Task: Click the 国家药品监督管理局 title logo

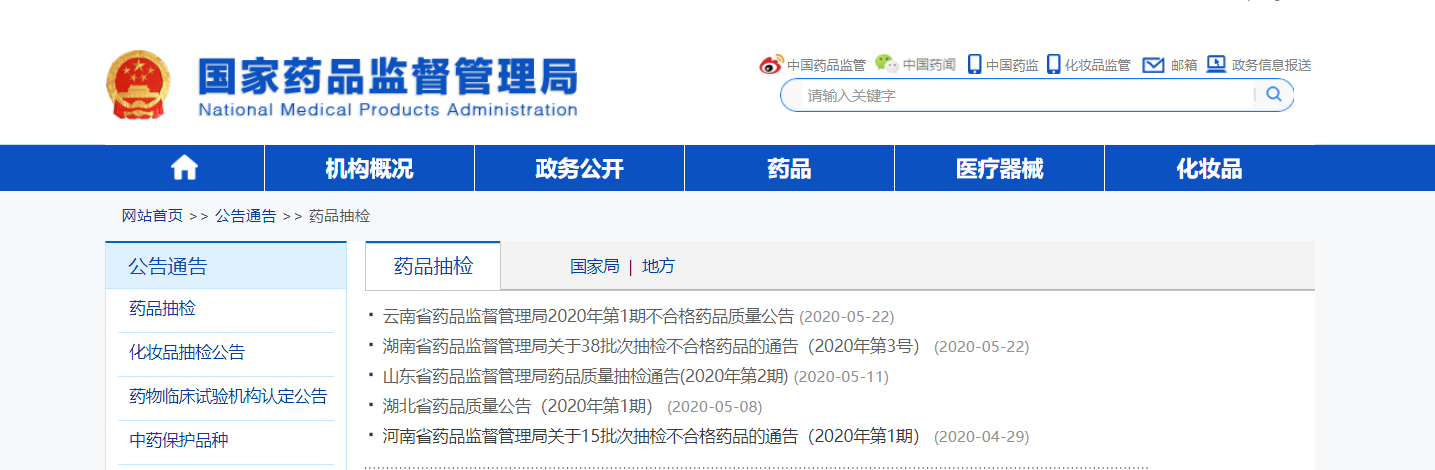Action: pyautogui.click(x=388, y=87)
